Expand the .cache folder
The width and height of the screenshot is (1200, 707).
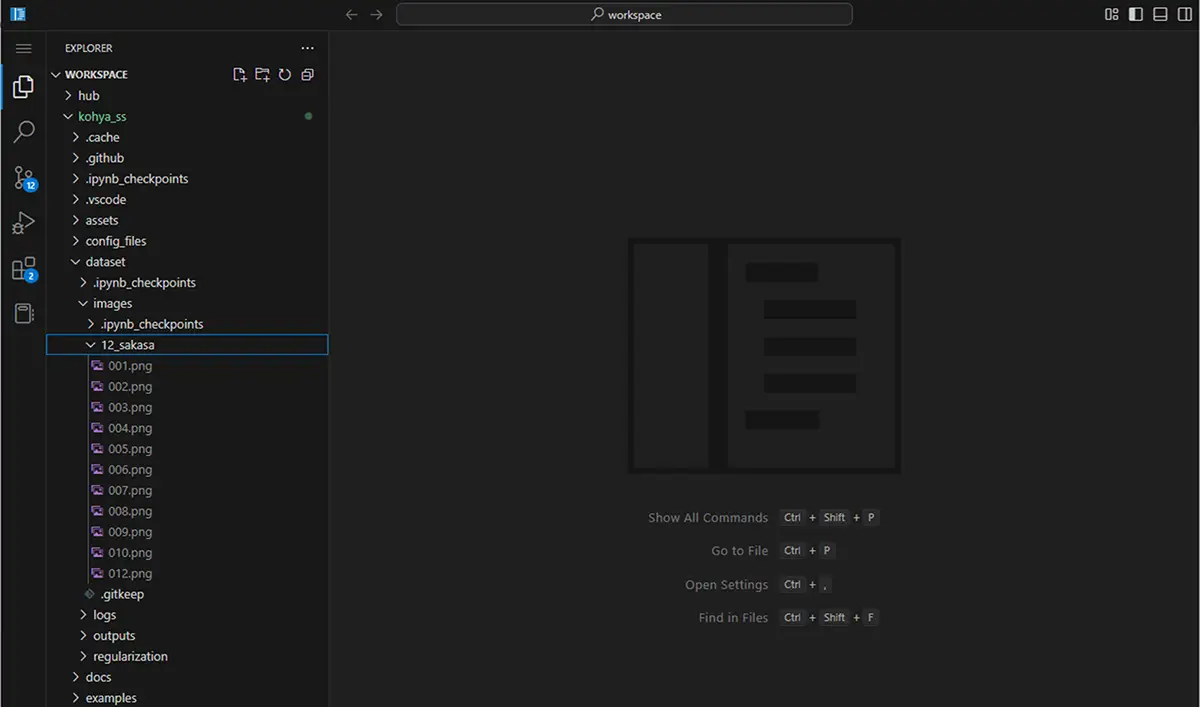pyautogui.click(x=187, y=138)
